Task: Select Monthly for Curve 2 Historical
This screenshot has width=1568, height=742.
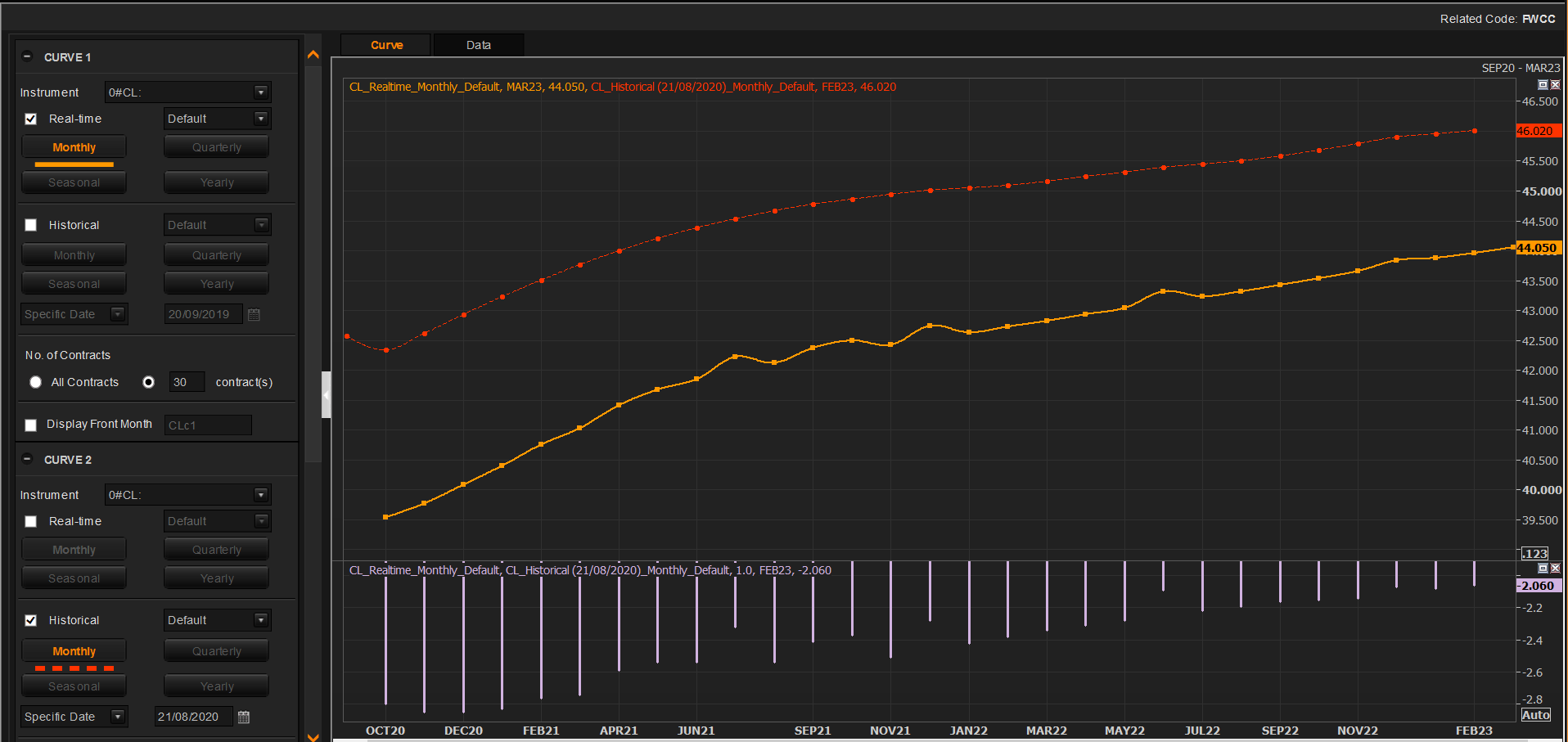Action: click(x=74, y=651)
